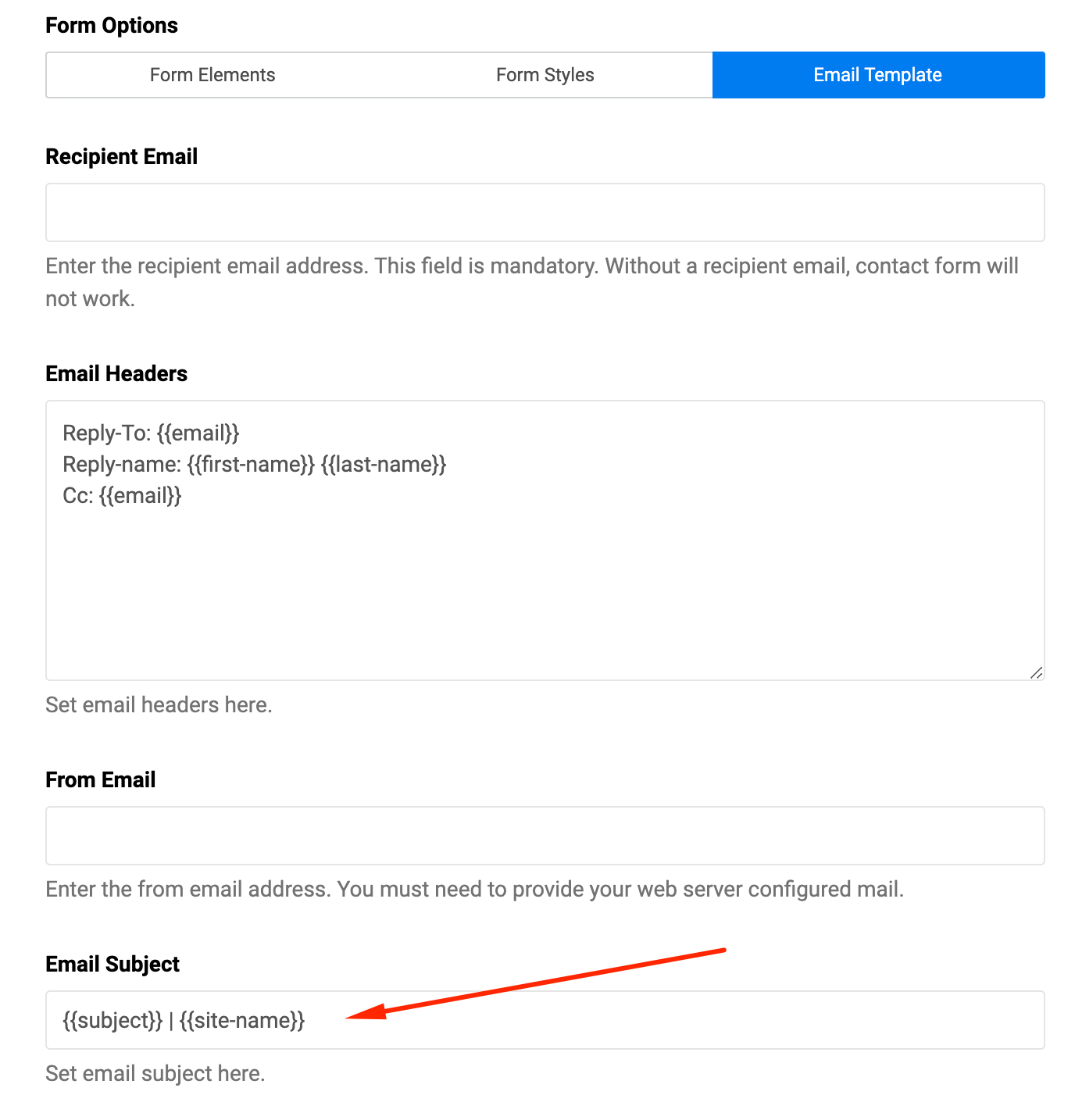Click the web server configured mail help text

point(474,890)
